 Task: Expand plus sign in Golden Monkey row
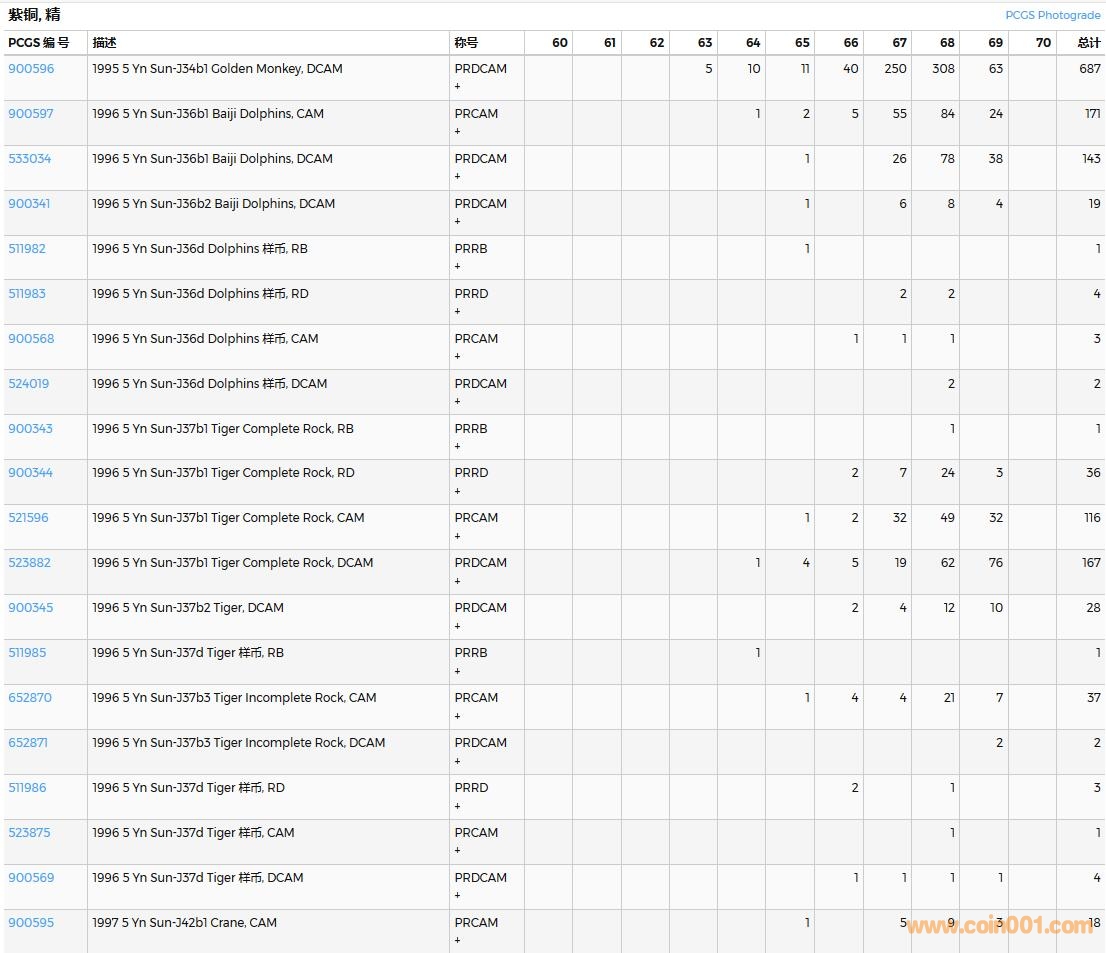[458, 87]
